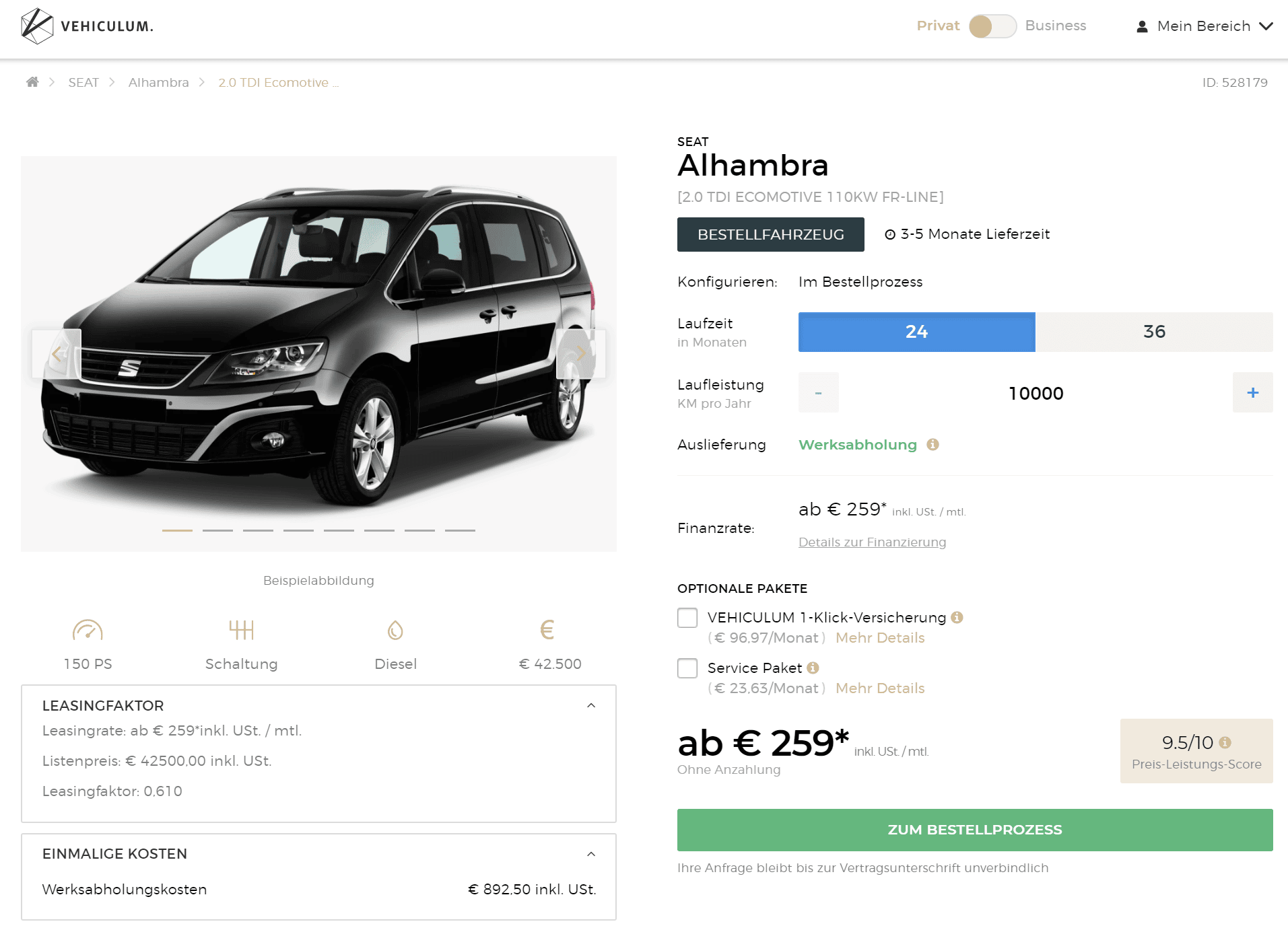Increase Laufleistung with the plus button
Image resolution: width=1288 pixels, height=930 pixels.
[x=1252, y=392]
